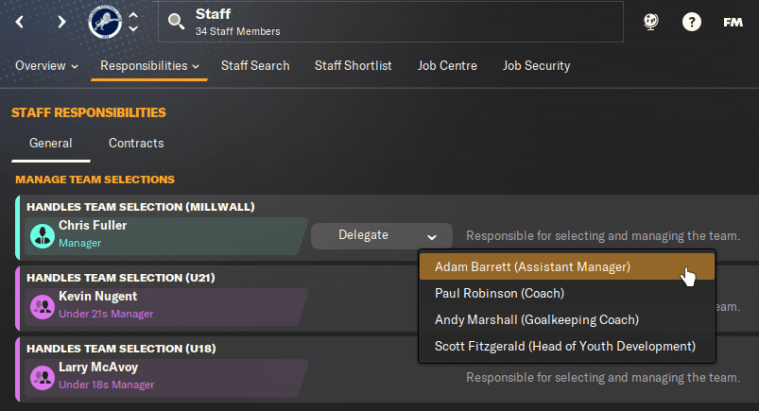The height and width of the screenshot is (411, 759).
Task: Open the Millwall club badge
Action: point(103,21)
